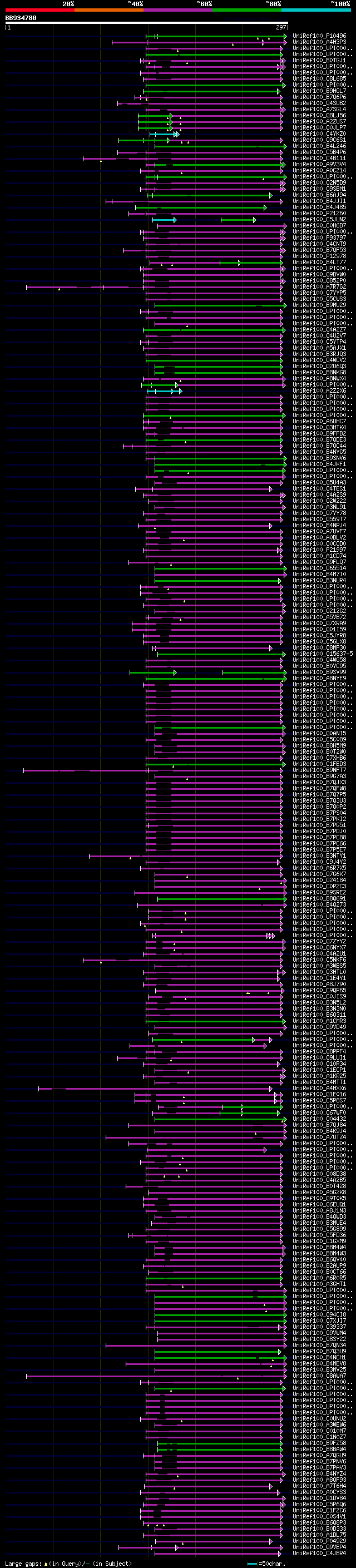Click the label UniRef100_Q15637-5
This screenshot has height=1568, width=356.
click(323, 654)
